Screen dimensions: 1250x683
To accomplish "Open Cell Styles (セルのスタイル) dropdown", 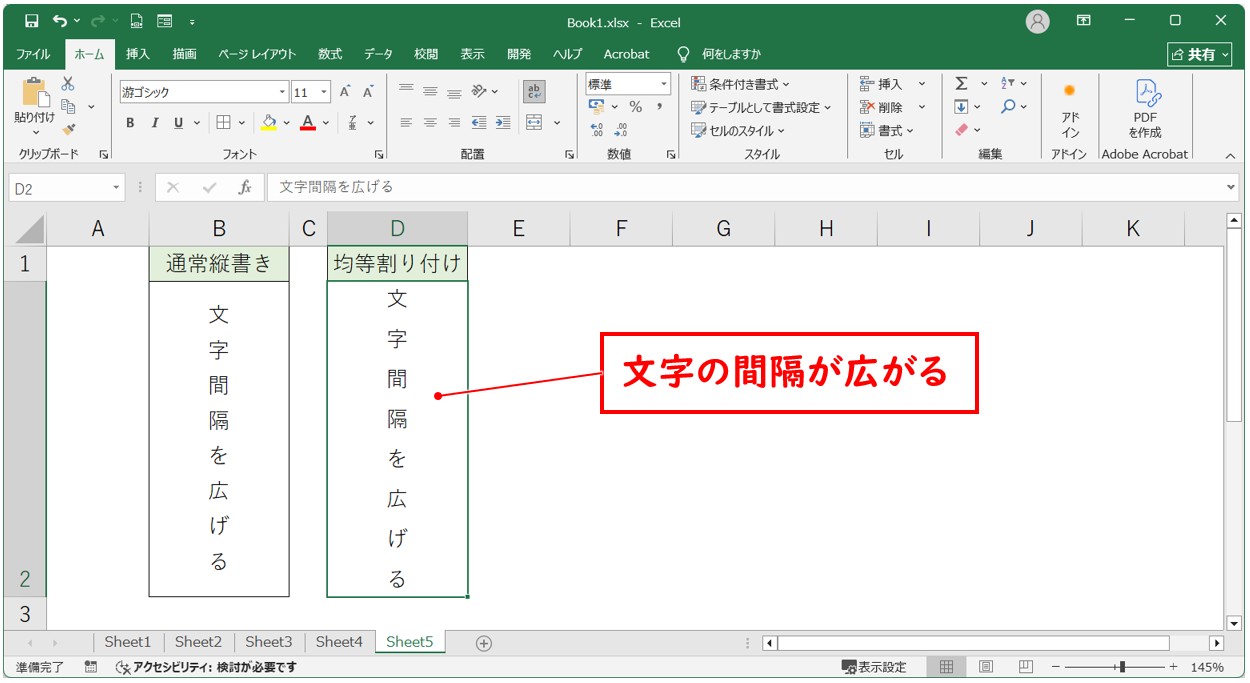I will click(x=738, y=130).
